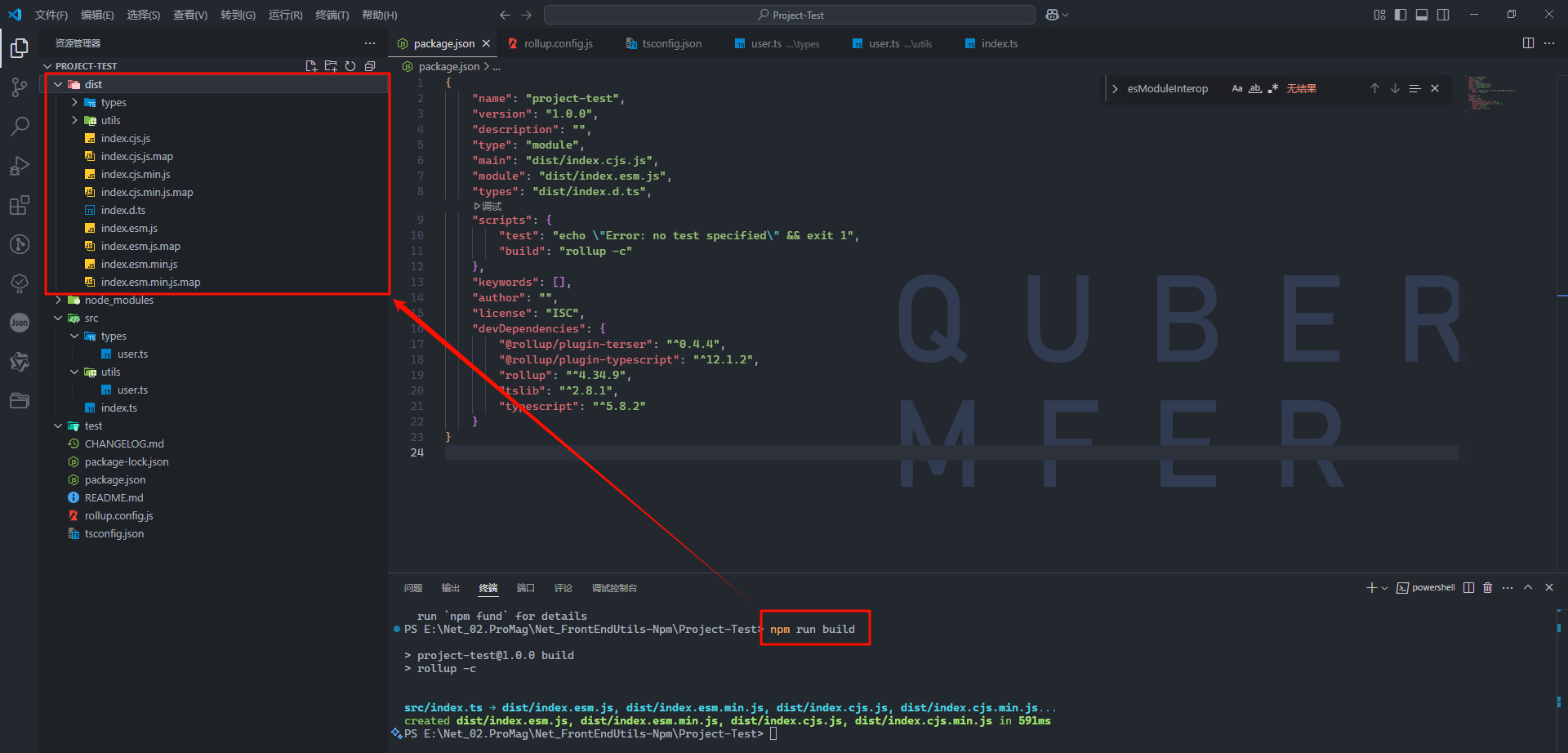Viewport: 1568px width, 753px height.
Task: Toggle Match Case in find widget
Action: (x=1236, y=89)
